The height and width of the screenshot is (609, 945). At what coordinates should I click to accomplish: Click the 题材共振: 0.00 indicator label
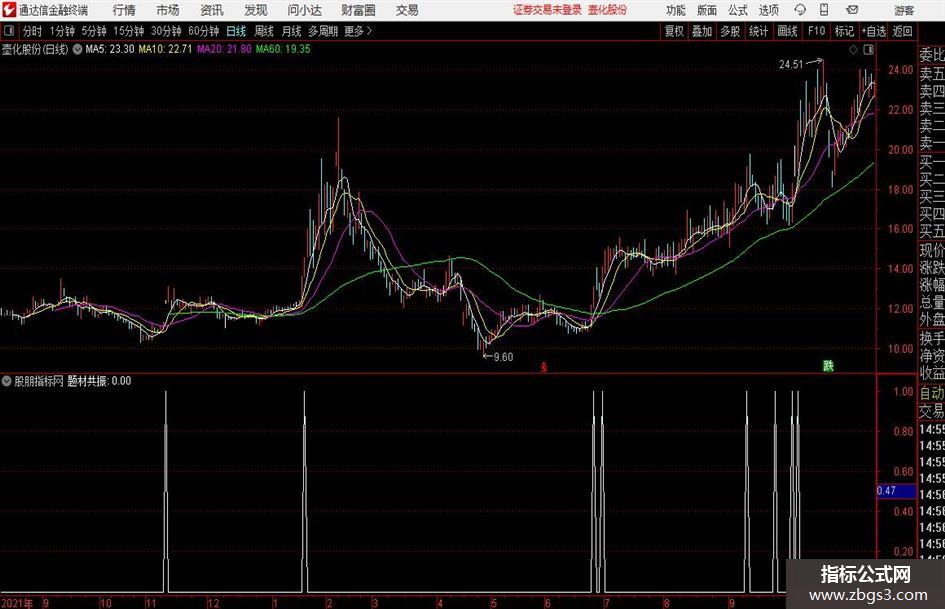[99, 381]
